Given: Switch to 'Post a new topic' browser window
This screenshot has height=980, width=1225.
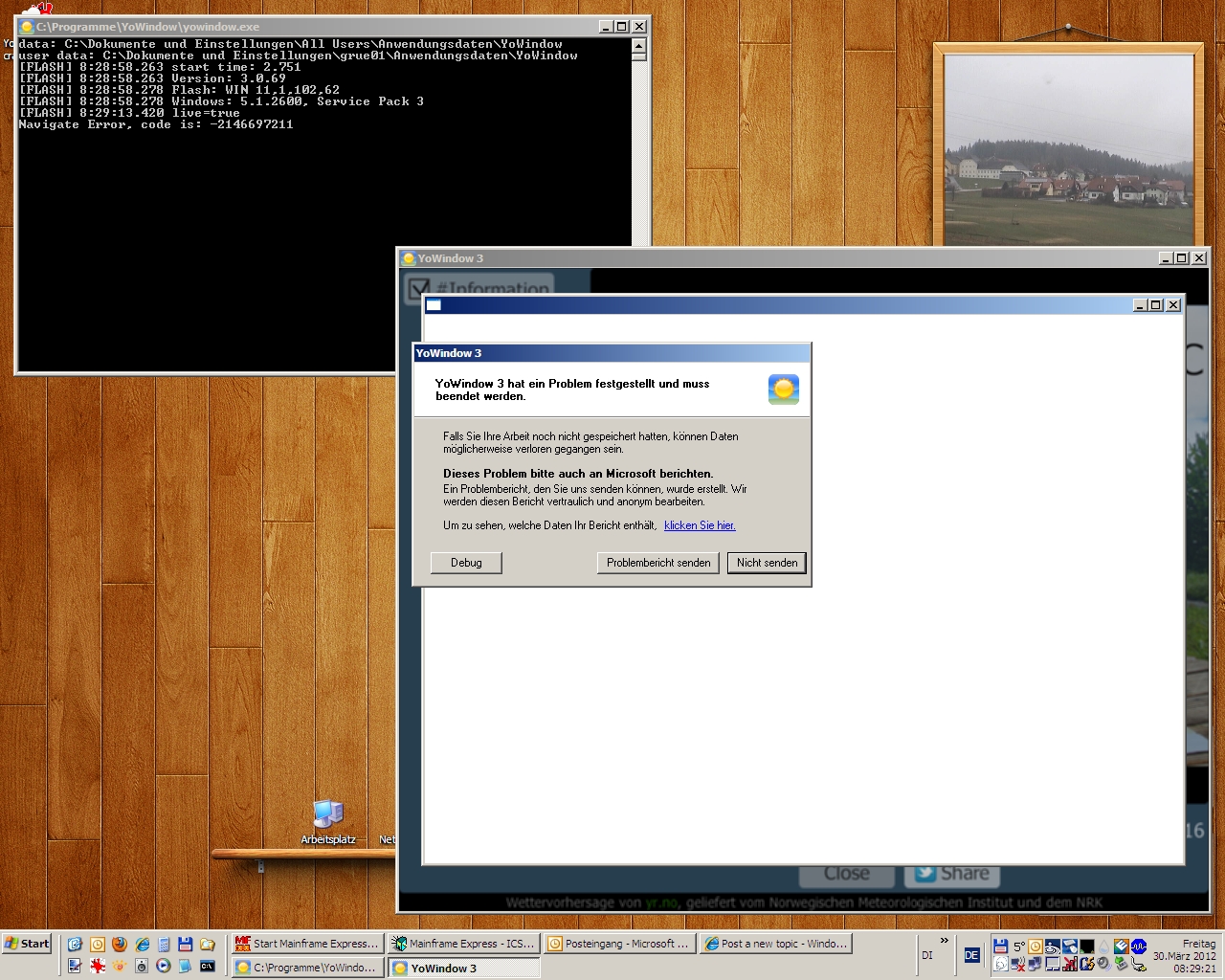Looking at the screenshot, I should click(x=775, y=944).
